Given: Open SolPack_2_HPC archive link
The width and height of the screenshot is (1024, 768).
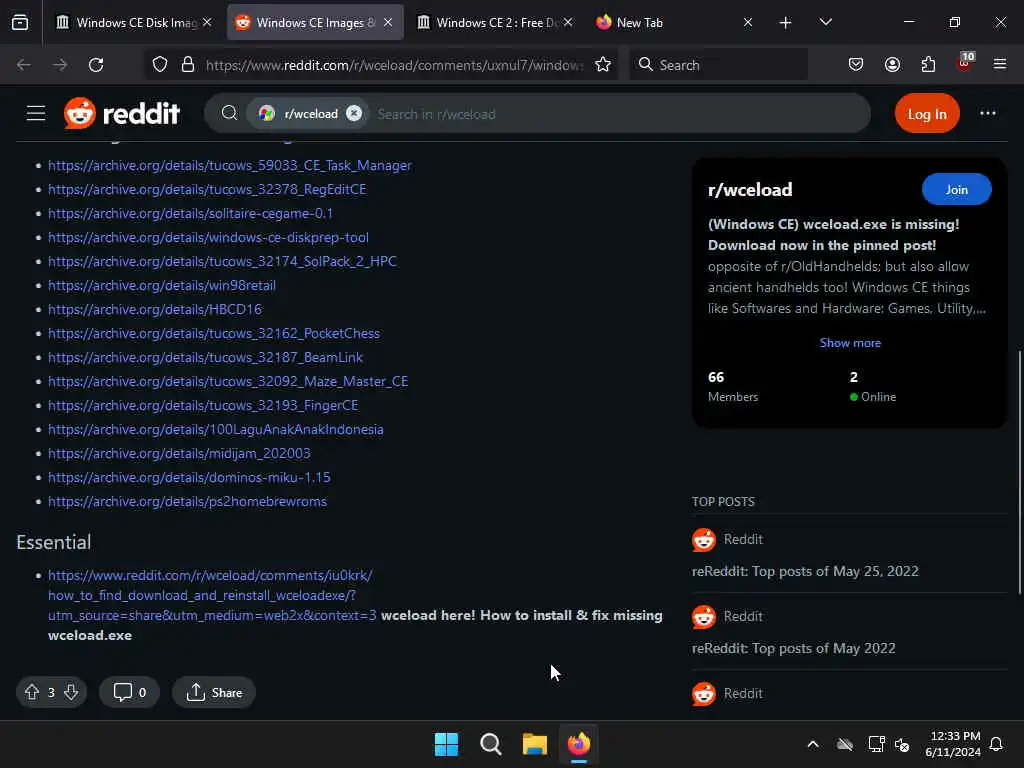Looking at the screenshot, I should tap(222, 261).
